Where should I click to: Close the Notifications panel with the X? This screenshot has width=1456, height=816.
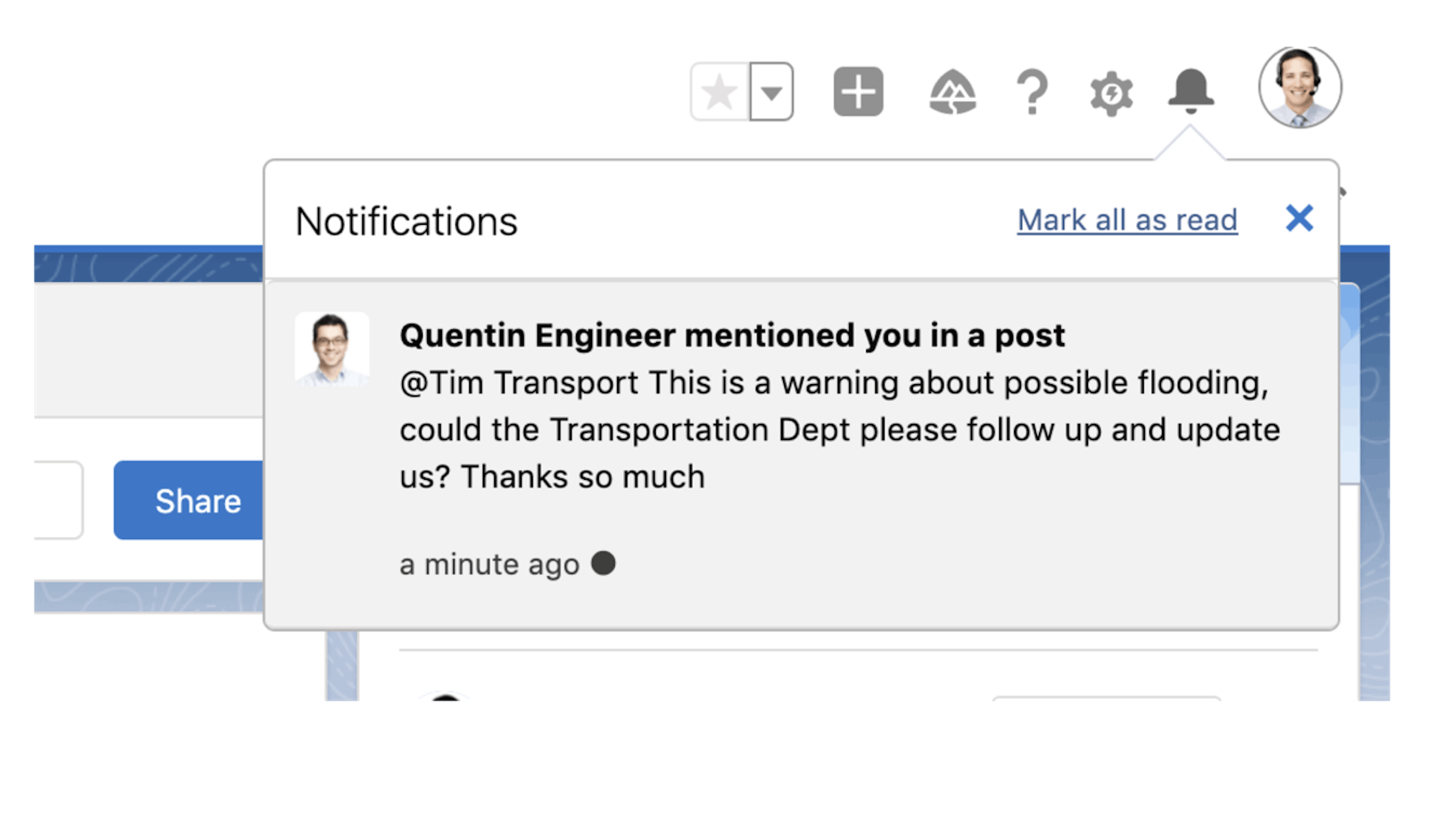(x=1300, y=219)
